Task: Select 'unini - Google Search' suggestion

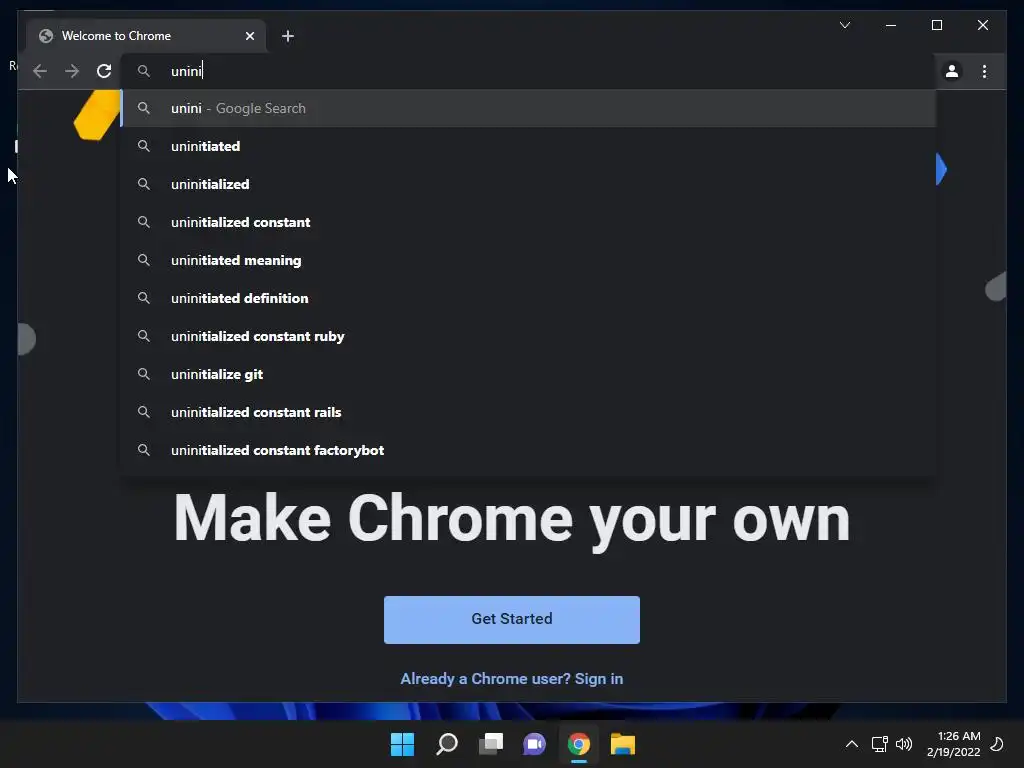Action: pyautogui.click(x=528, y=108)
